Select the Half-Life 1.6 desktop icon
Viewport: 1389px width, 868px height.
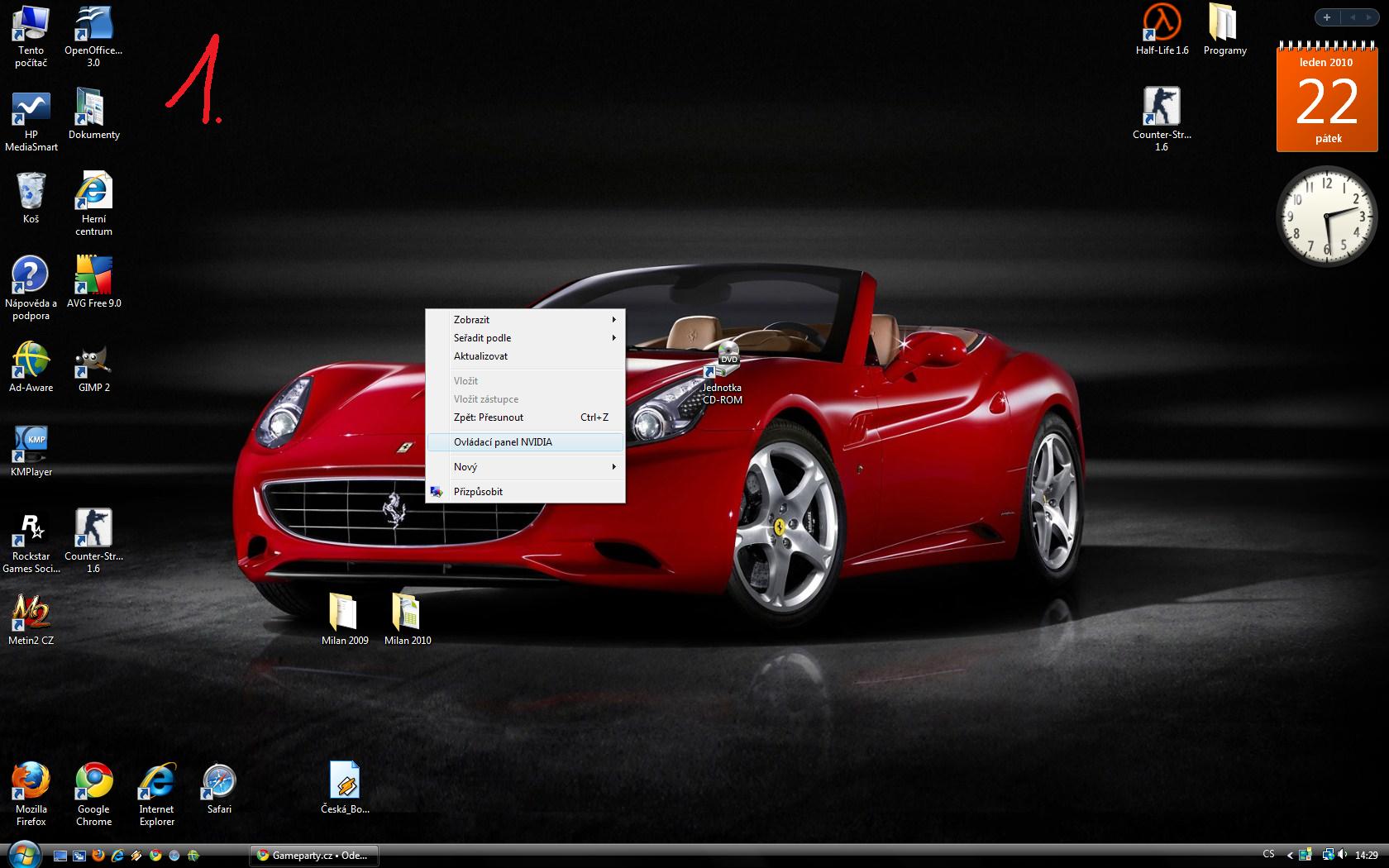coord(1162,30)
